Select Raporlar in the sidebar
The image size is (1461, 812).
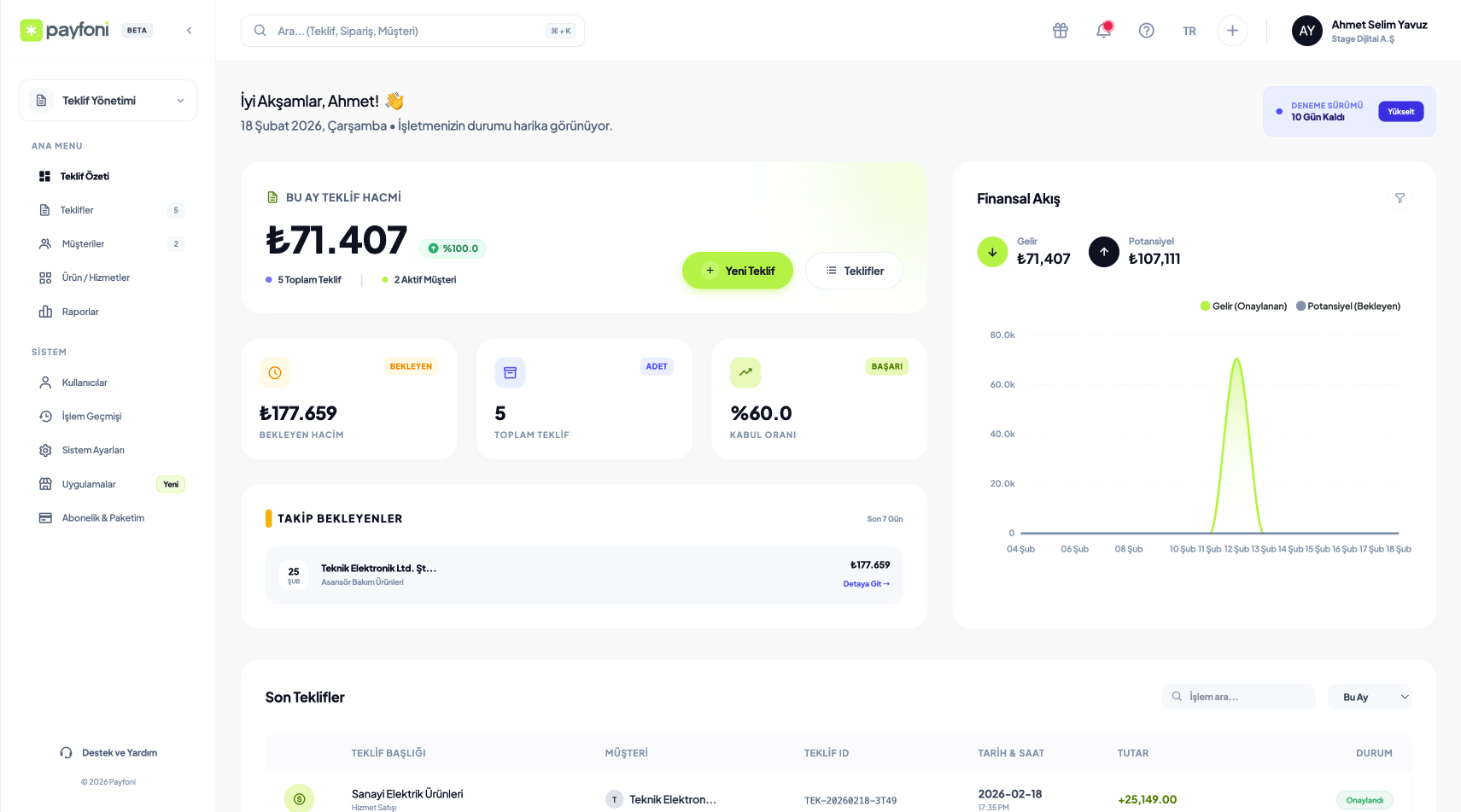(x=79, y=312)
